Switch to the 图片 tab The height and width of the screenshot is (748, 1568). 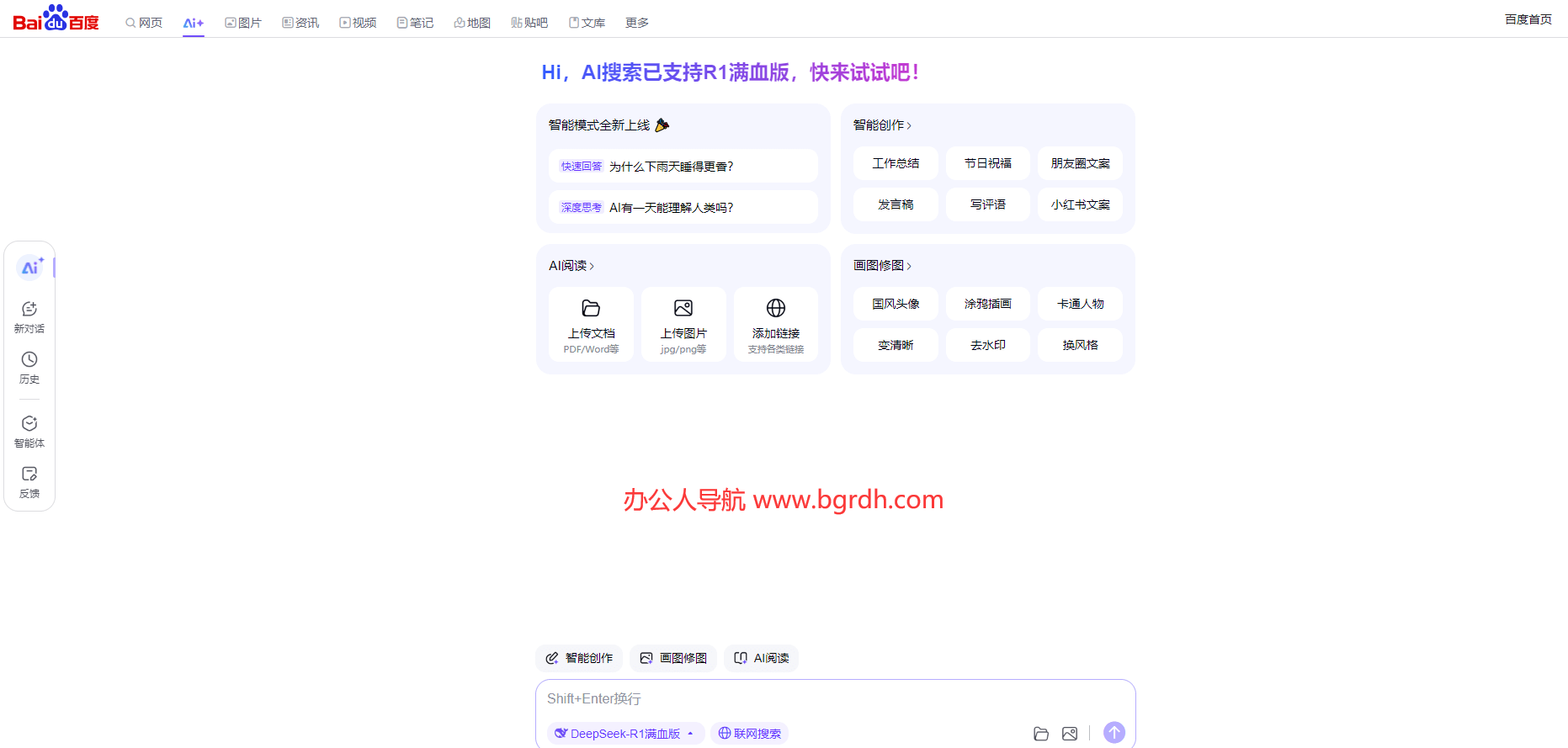coord(243,23)
